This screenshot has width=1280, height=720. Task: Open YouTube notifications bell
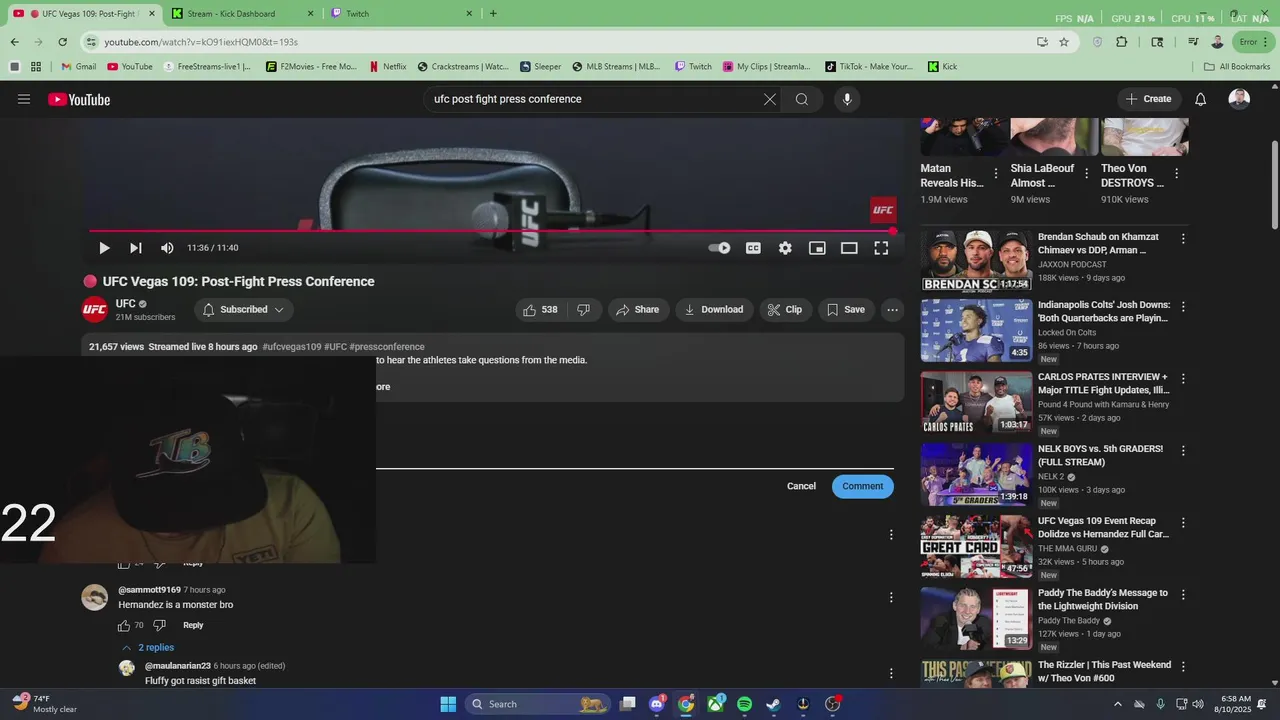tap(1201, 99)
